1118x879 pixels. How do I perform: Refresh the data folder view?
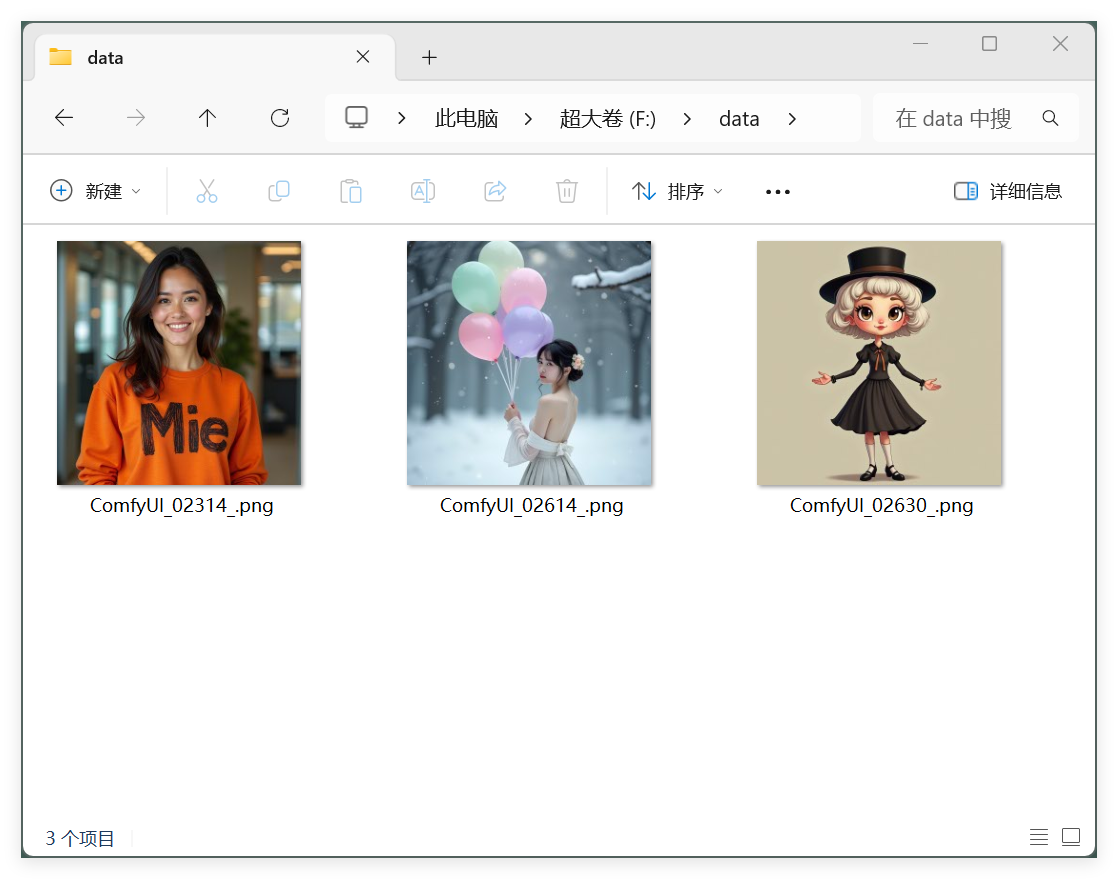(x=280, y=118)
